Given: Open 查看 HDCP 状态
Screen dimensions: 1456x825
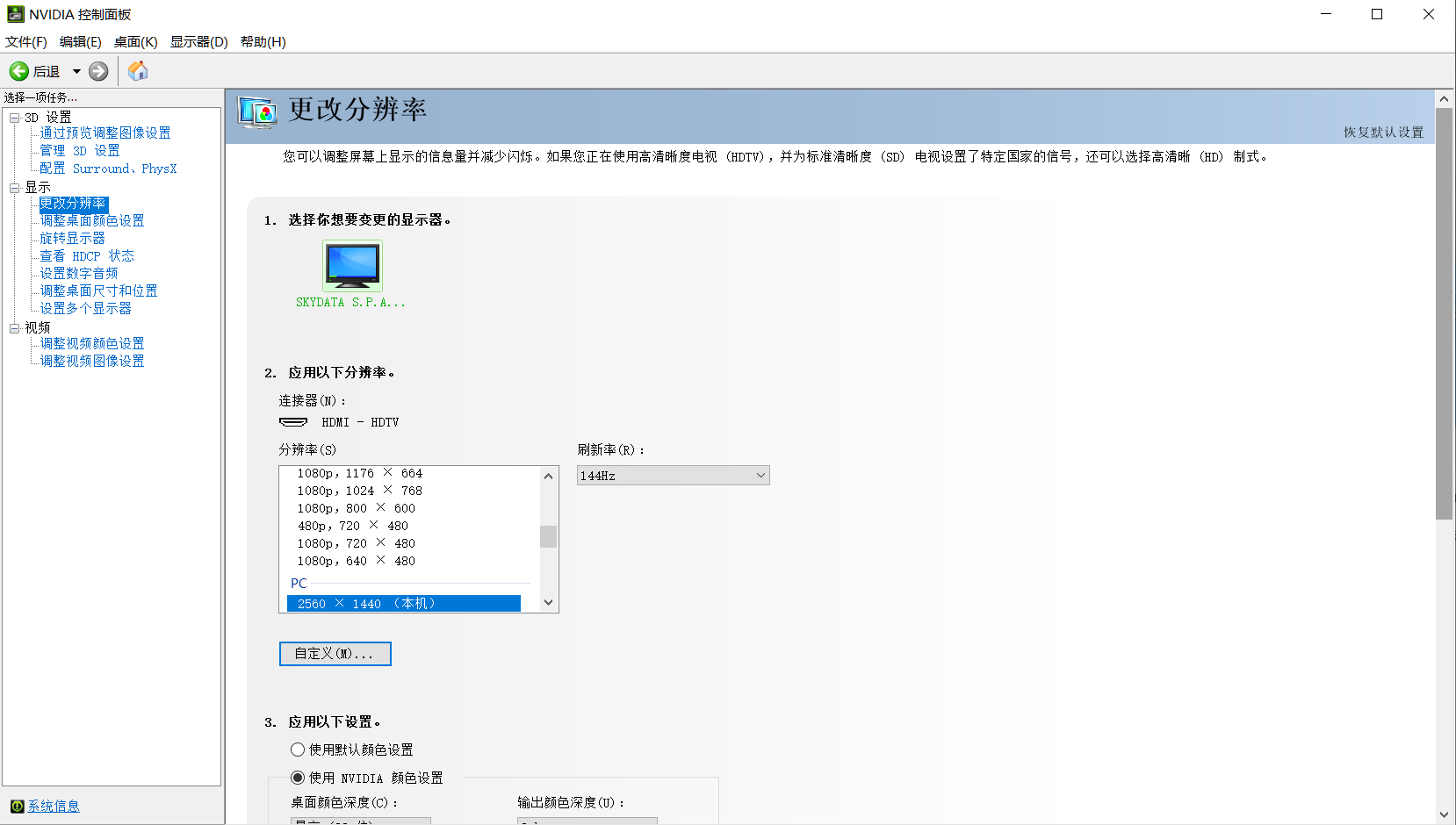Looking at the screenshot, I should tap(87, 255).
